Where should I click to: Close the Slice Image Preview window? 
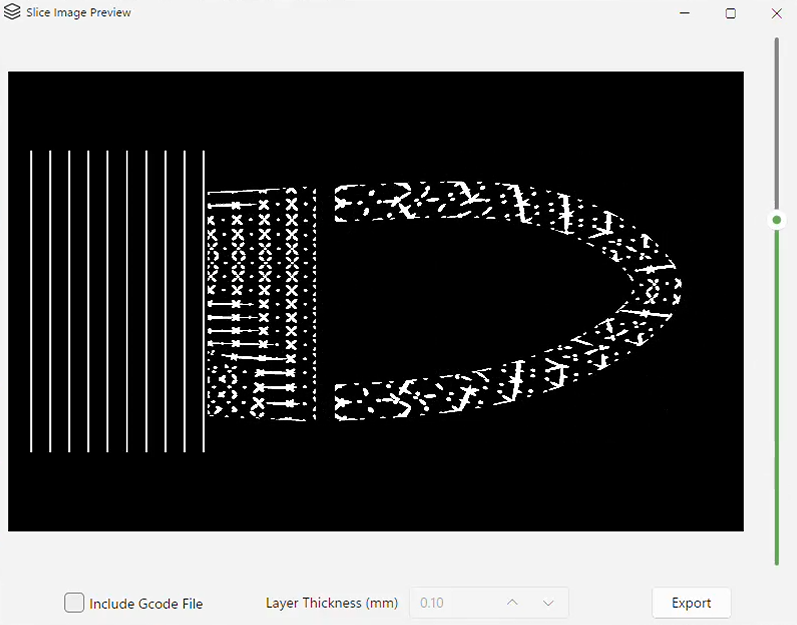777,13
